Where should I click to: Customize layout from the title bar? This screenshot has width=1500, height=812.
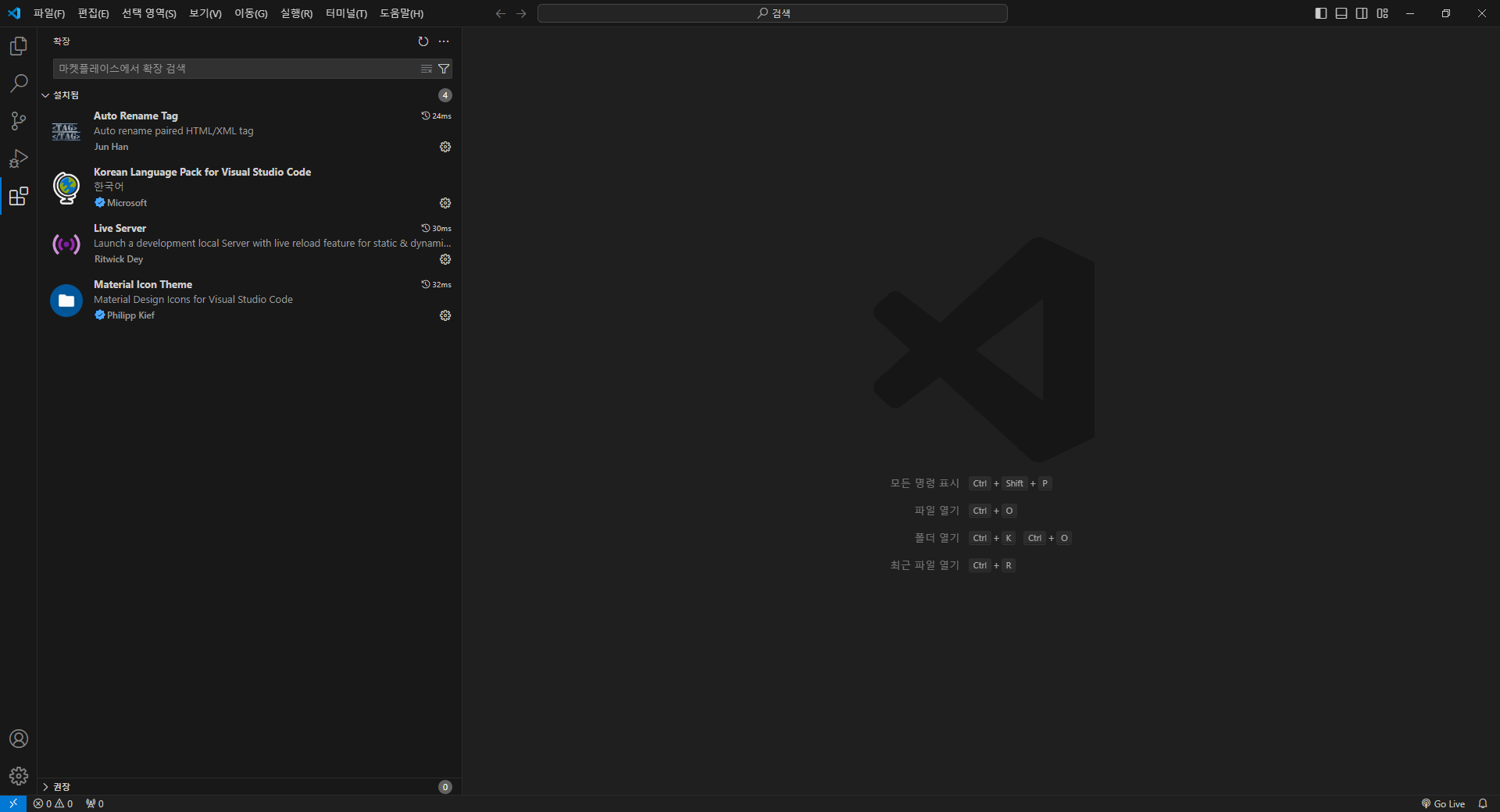click(x=1383, y=13)
